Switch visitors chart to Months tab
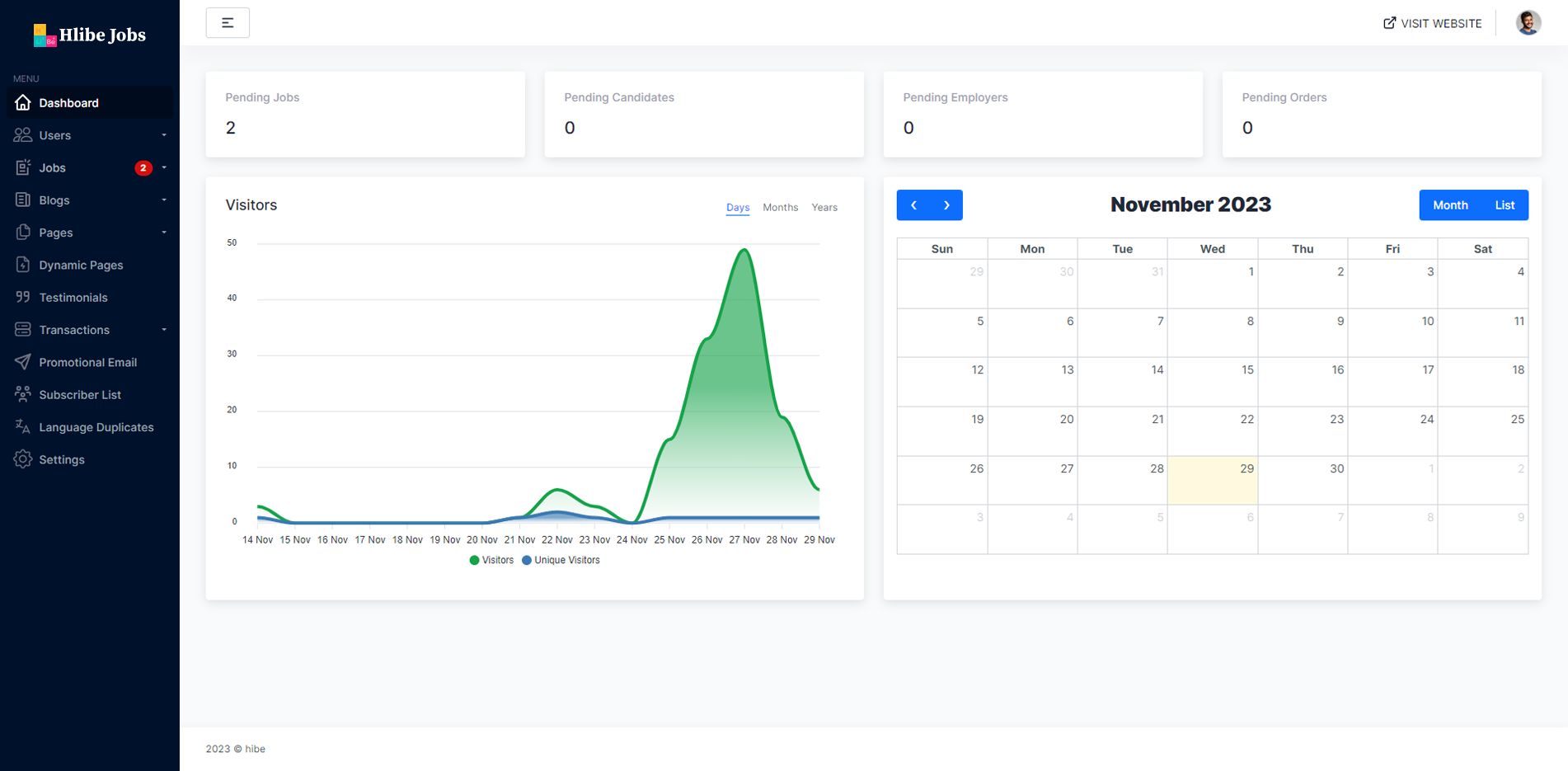This screenshot has height=771, width=1568. point(780,208)
